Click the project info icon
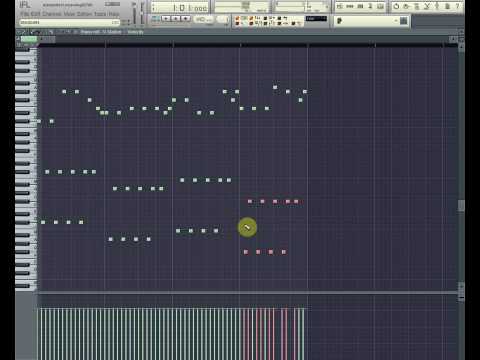Image resolution: width=480 pixels, height=360 pixels. pyautogui.click(x=447, y=6)
